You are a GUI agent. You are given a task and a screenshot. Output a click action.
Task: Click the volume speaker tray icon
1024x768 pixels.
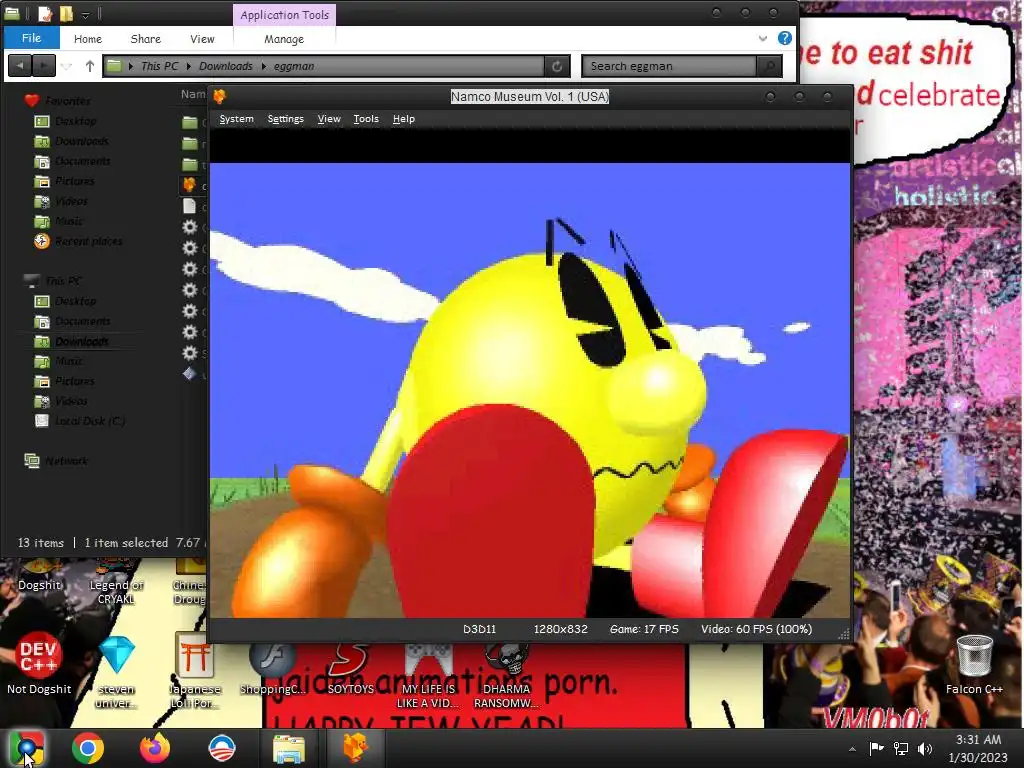925,748
